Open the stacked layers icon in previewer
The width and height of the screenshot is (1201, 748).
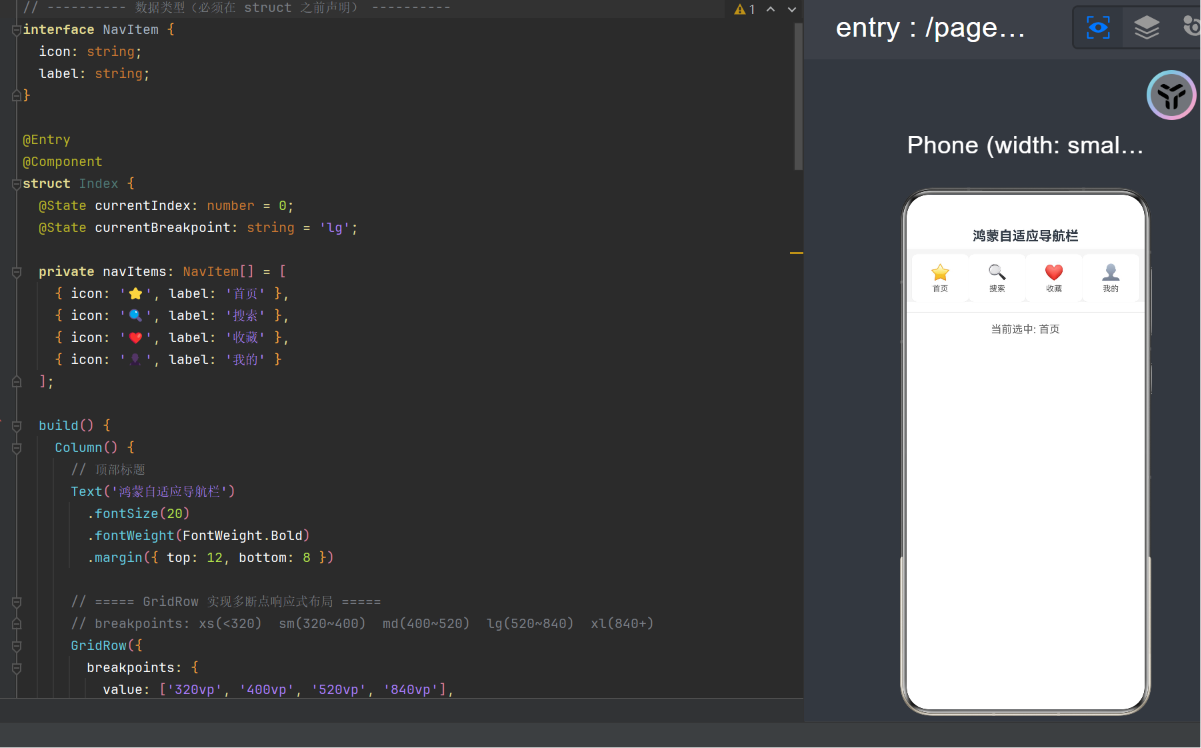(1147, 28)
